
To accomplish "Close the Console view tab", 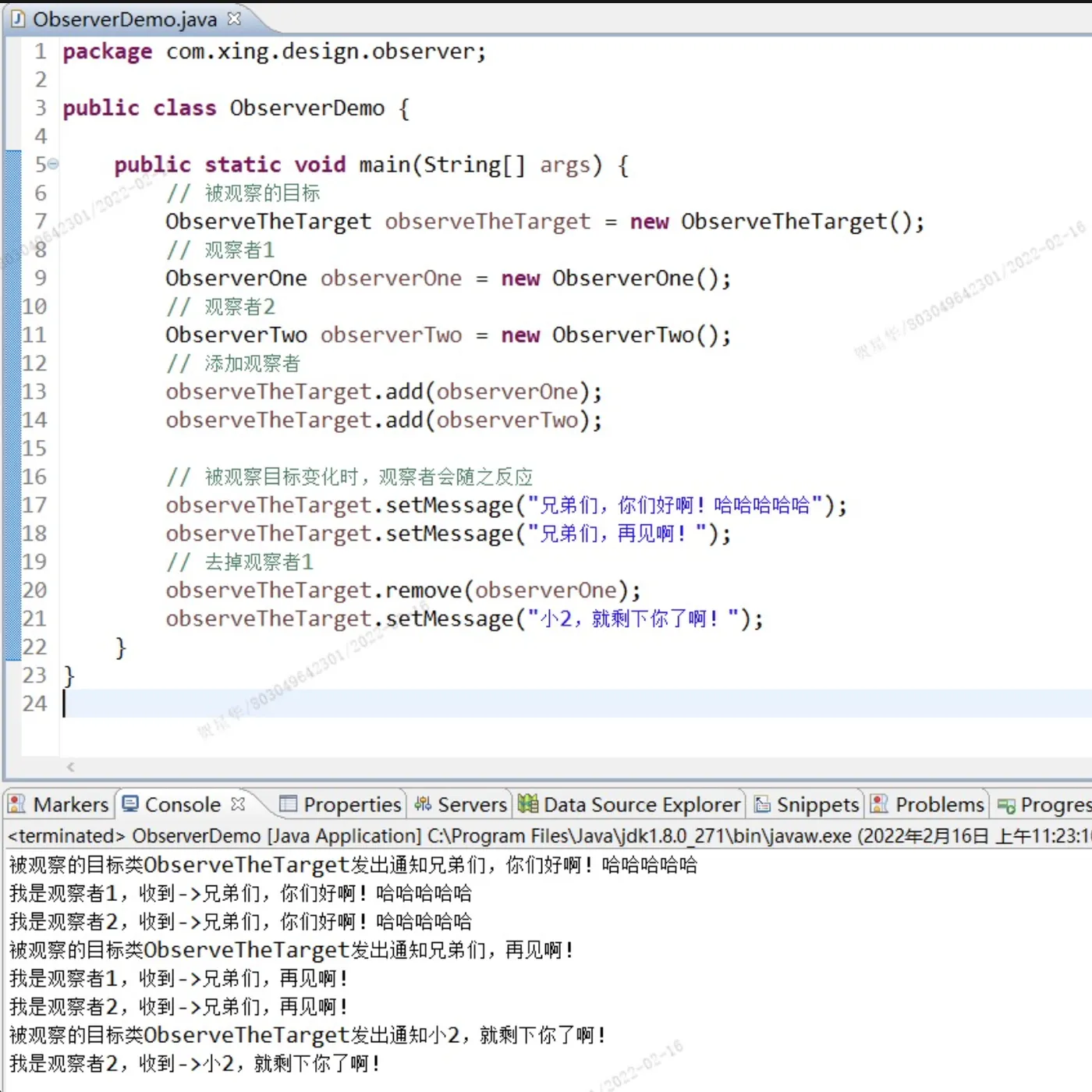I will 238,803.
